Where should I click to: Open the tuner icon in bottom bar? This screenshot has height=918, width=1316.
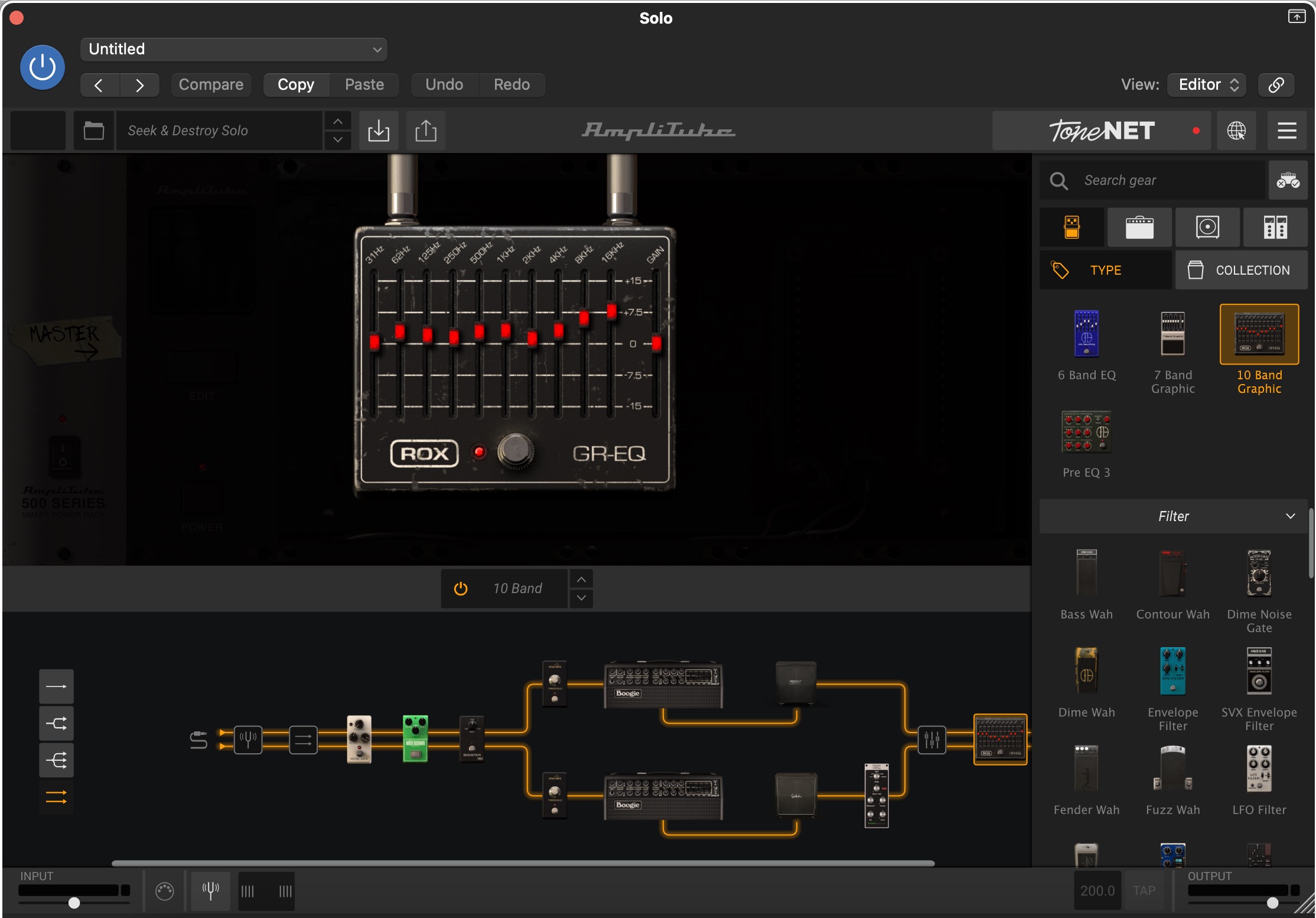click(x=210, y=890)
